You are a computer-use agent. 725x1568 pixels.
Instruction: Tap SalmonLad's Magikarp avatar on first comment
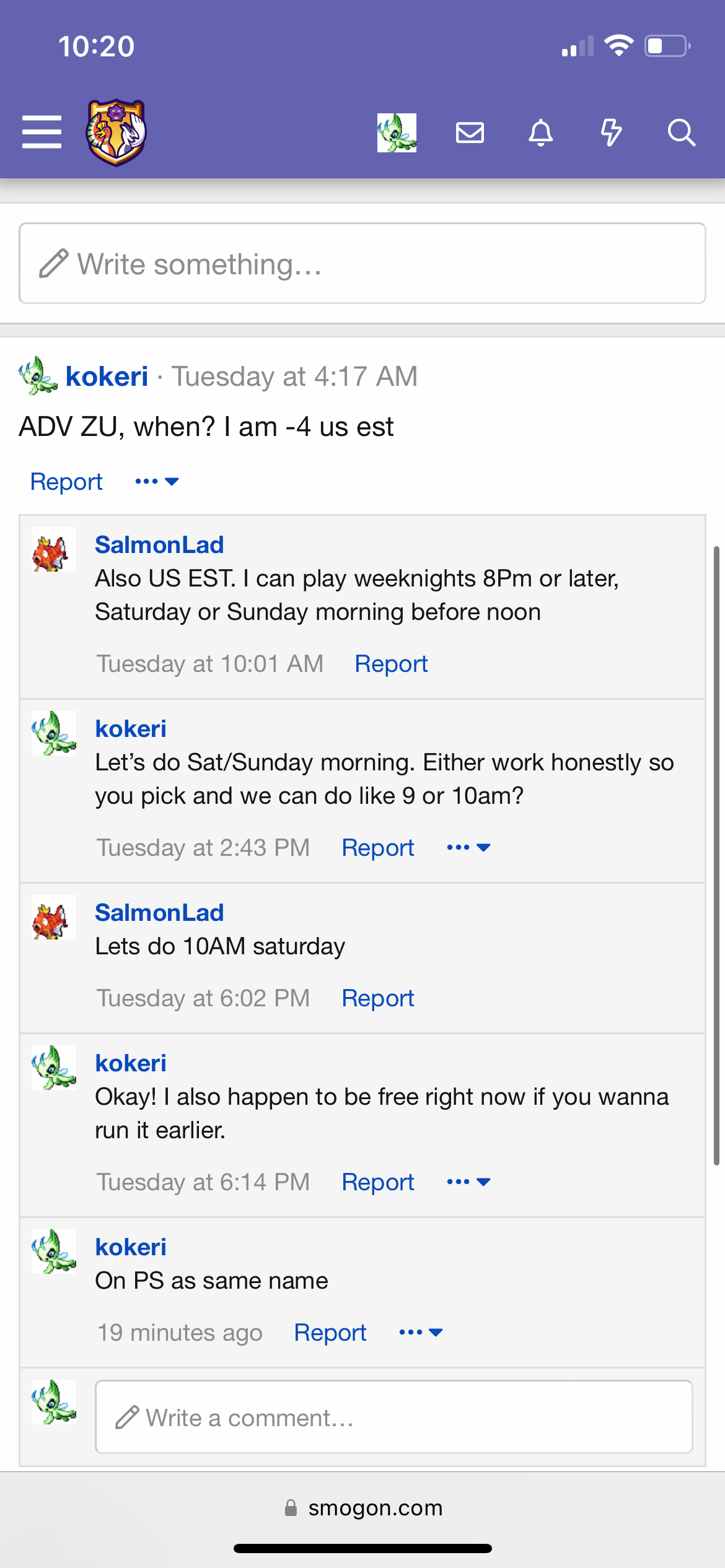pyautogui.click(x=54, y=549)
